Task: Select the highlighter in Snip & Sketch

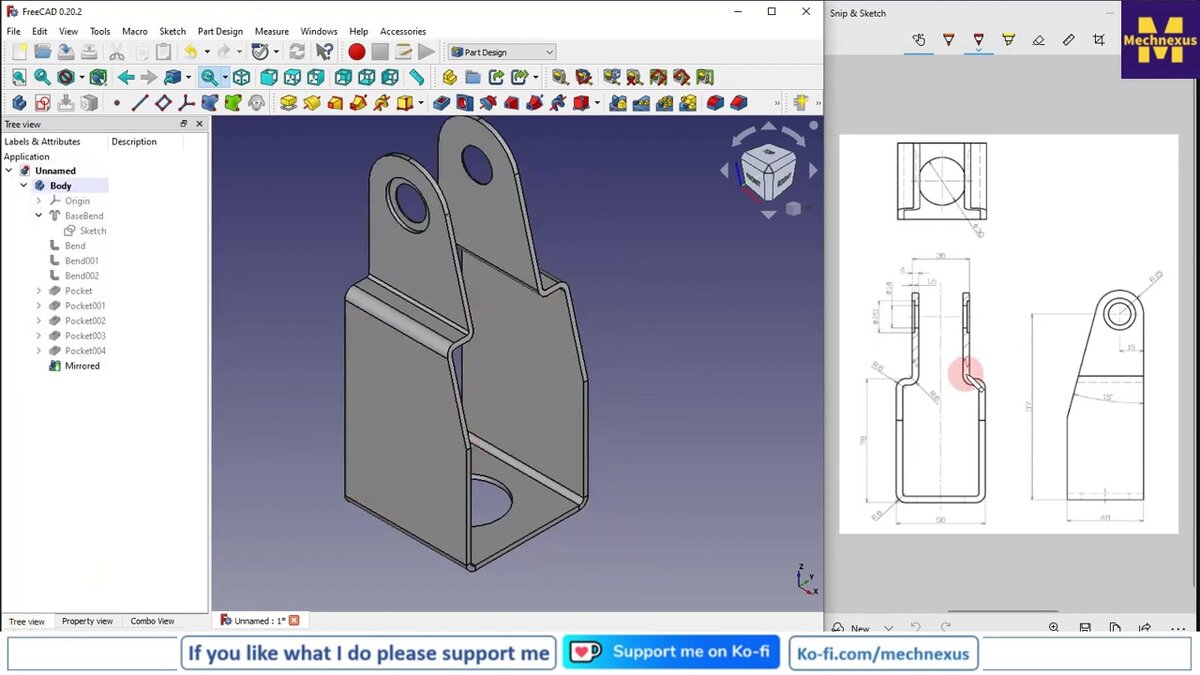Action: 1008,40
